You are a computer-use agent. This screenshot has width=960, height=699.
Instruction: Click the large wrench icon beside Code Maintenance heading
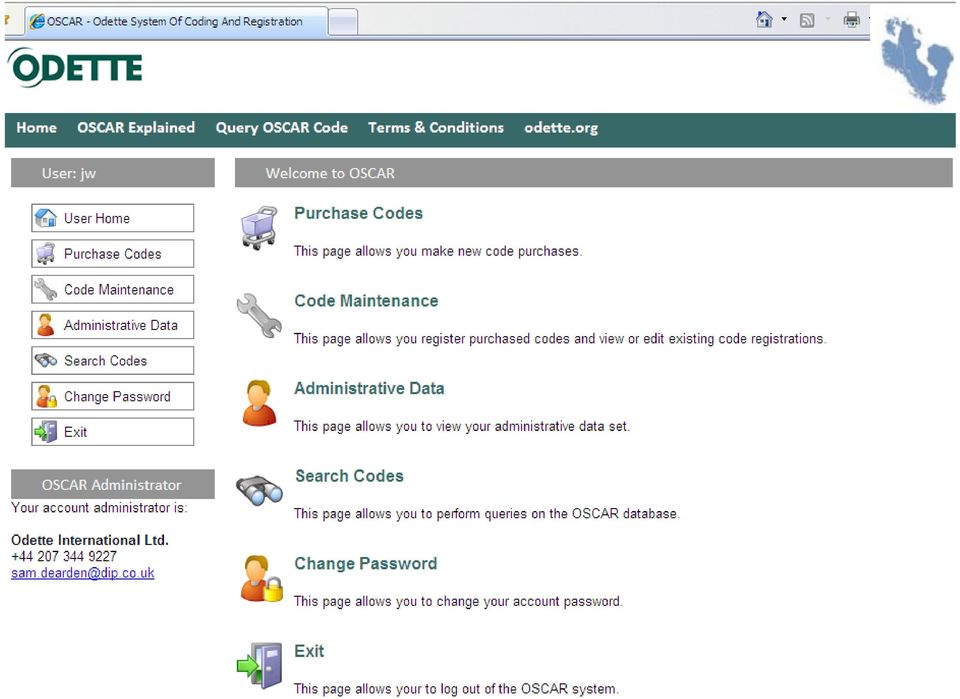[260, 316]
